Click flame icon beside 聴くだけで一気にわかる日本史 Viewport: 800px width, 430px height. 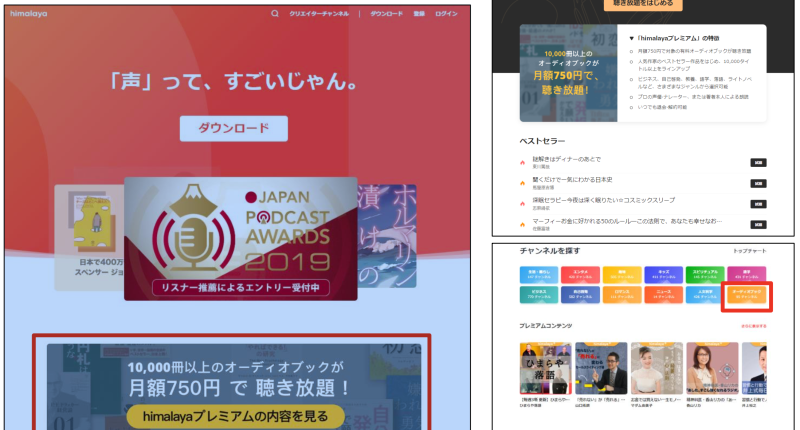click(x=522, y=183)
